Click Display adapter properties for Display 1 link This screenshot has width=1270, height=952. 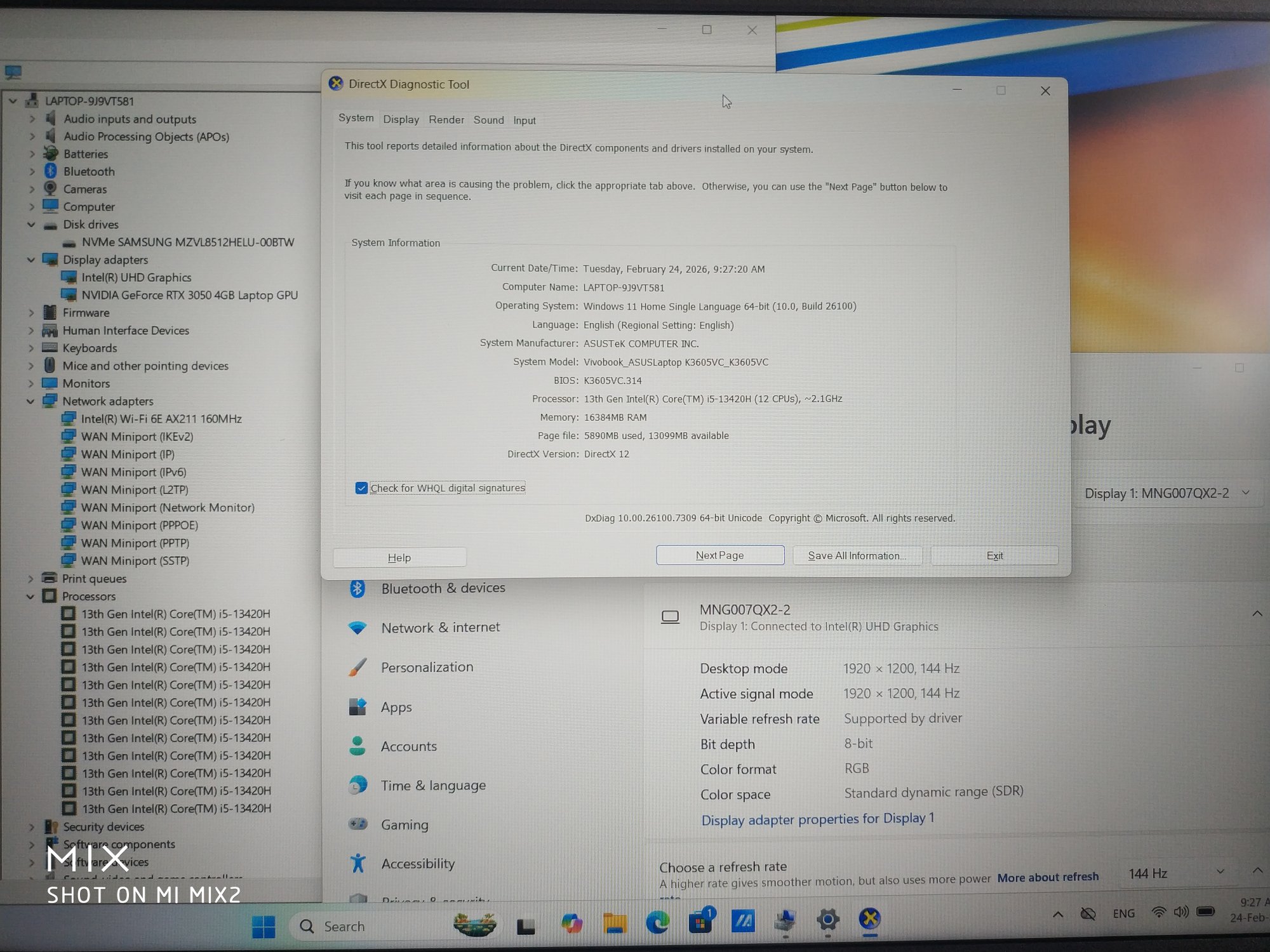[817, 819]
